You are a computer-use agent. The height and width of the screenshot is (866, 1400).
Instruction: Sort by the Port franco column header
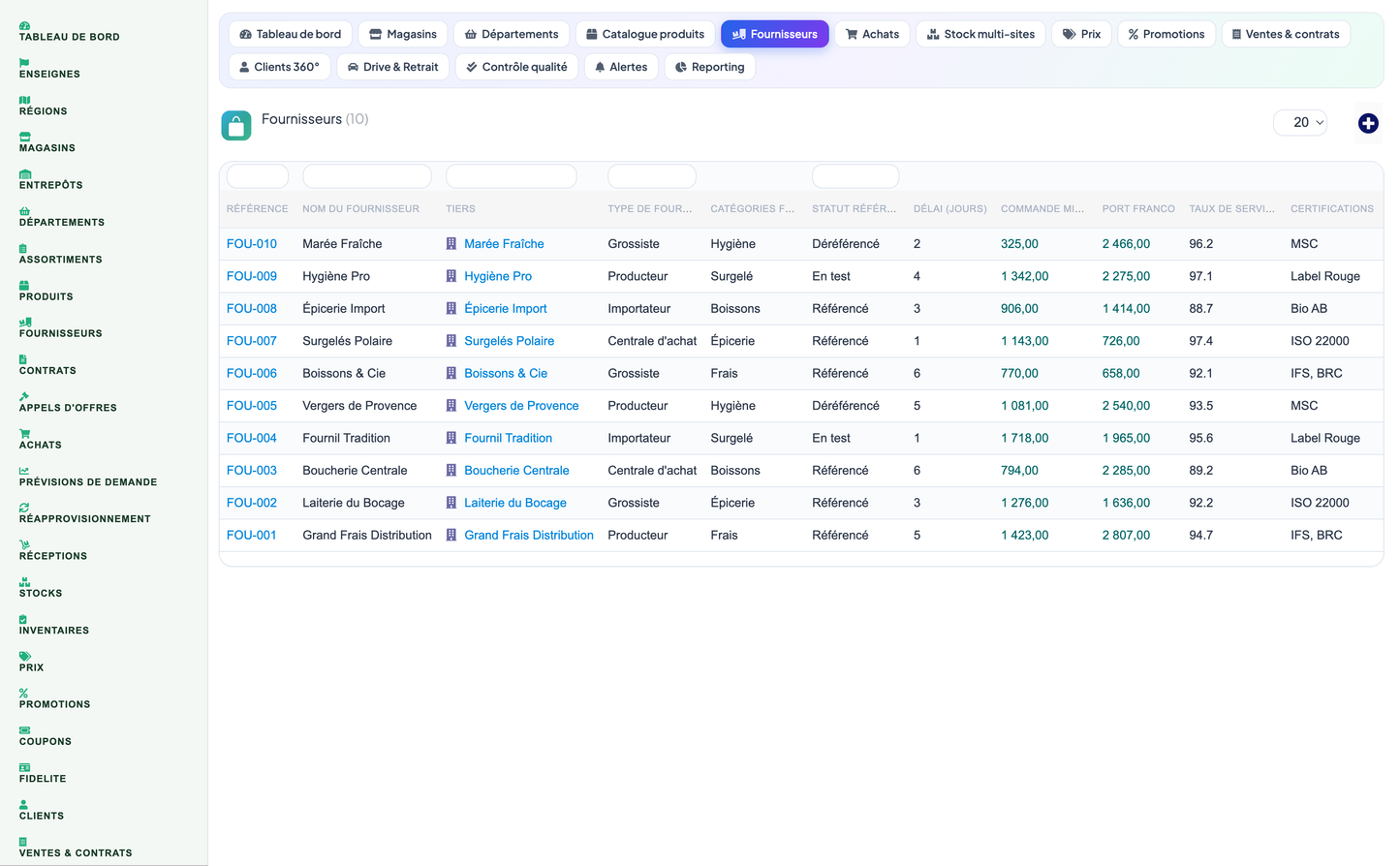[x=1138, y=209]
